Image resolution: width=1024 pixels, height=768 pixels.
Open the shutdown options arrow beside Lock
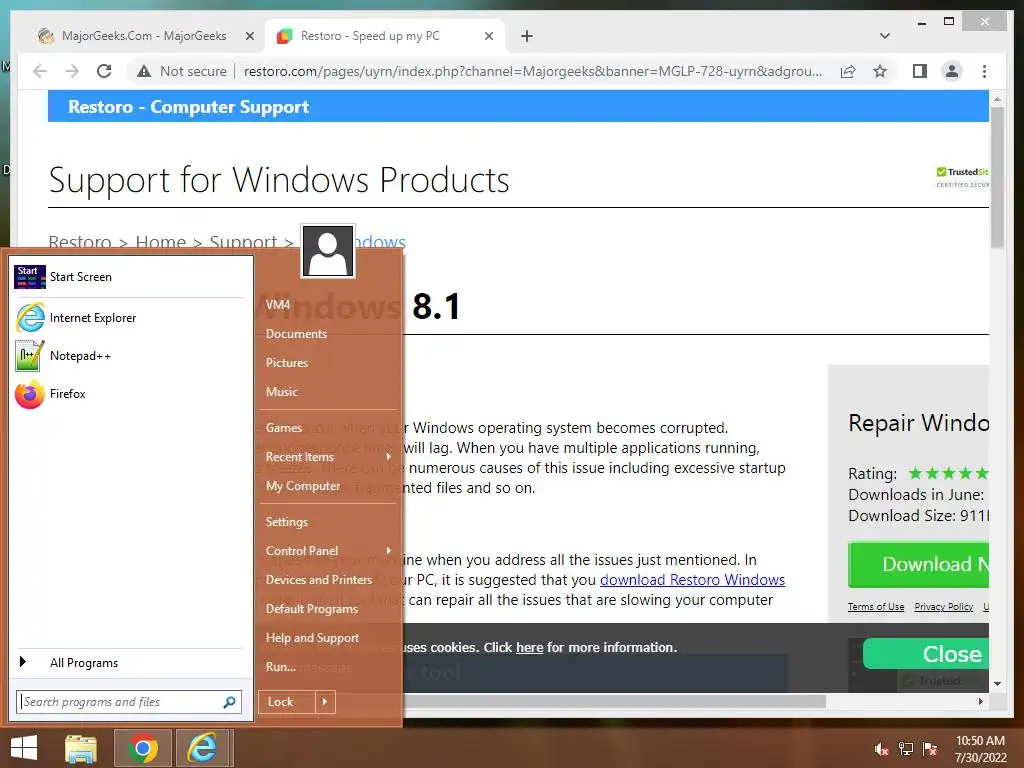(x=325, y=702)
